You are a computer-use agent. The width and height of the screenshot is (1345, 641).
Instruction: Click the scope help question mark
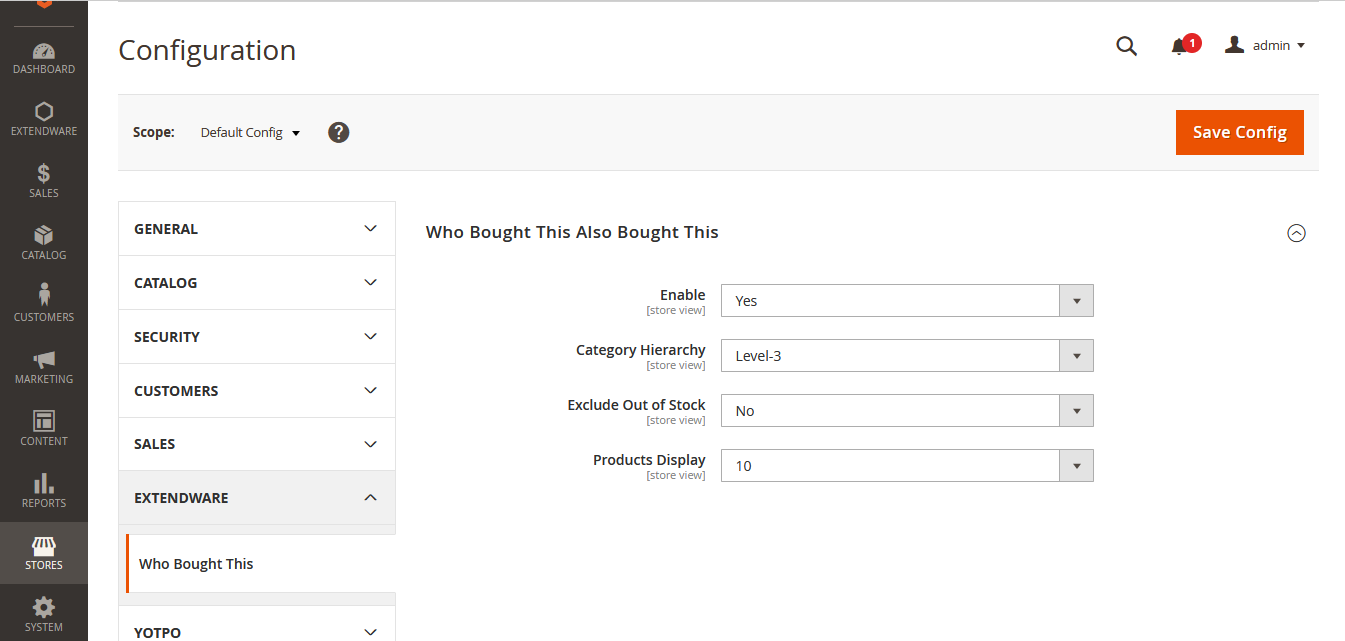click(x=339, y=132)
